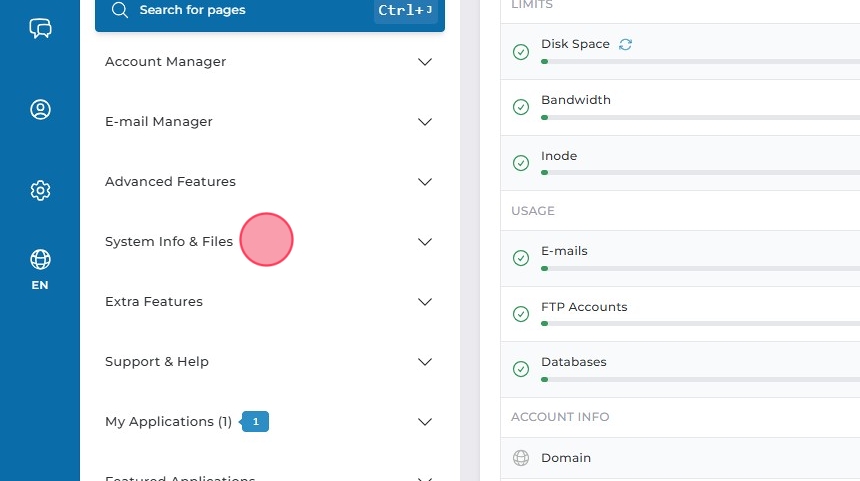
Task: Open the chat messages icon in sidebar
Action: click(40, 28)
